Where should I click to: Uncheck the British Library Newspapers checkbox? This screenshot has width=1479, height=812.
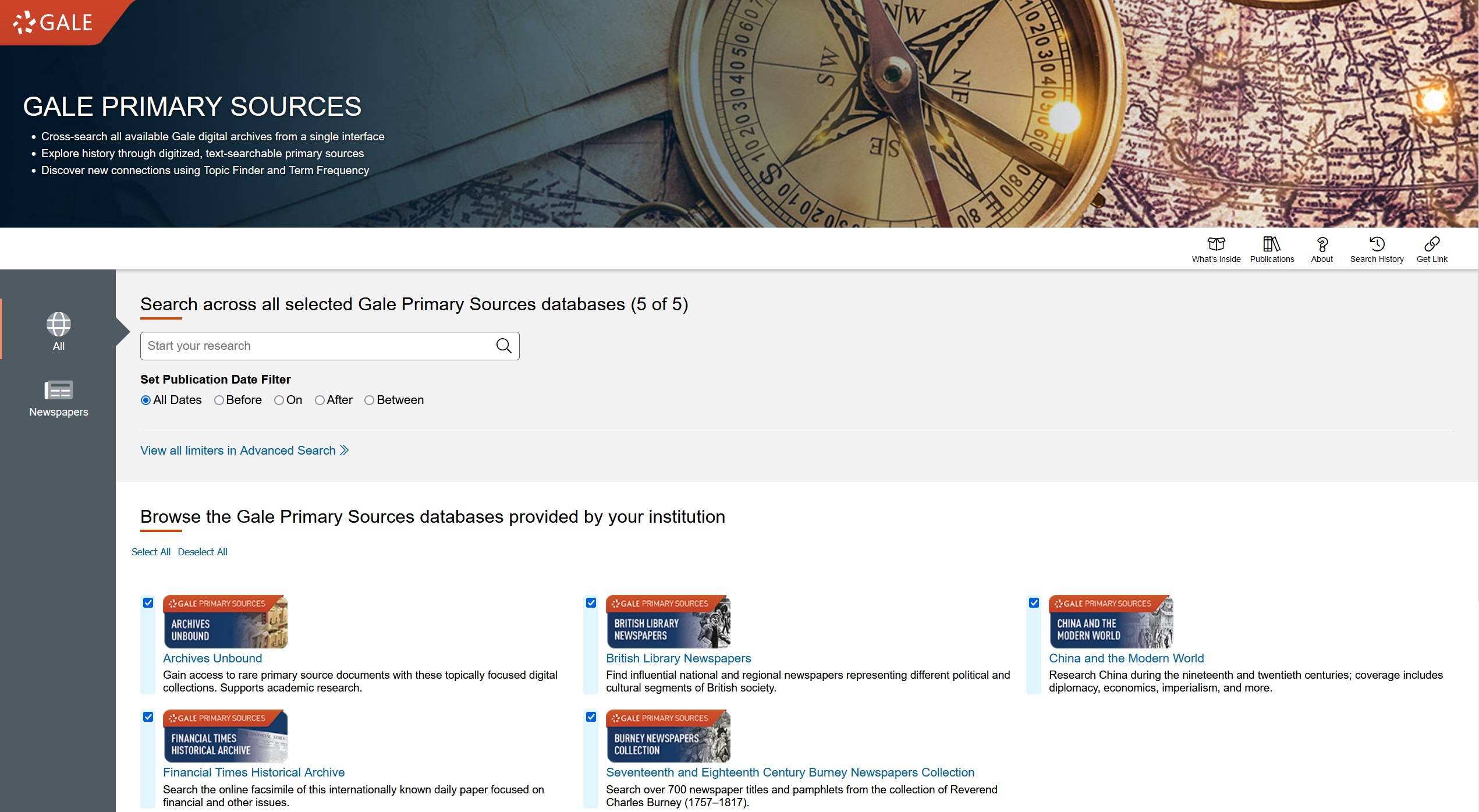click(x=591, y=603)
